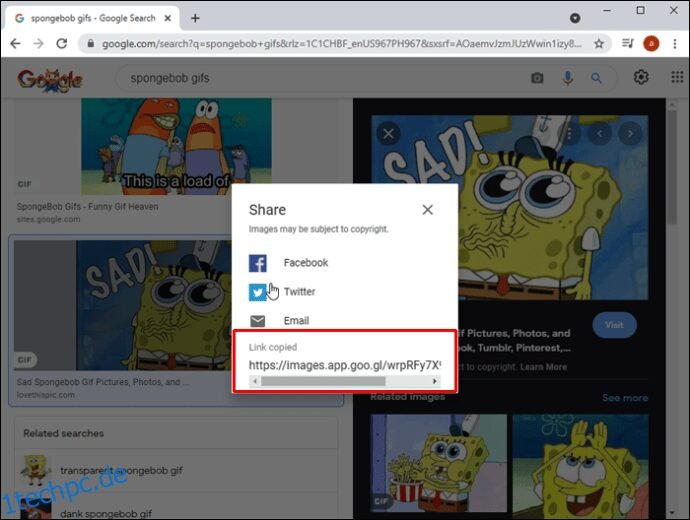Viewport: 690px width, 520px height.
Task: Search by image with camera icon
Action: [537, 78]
